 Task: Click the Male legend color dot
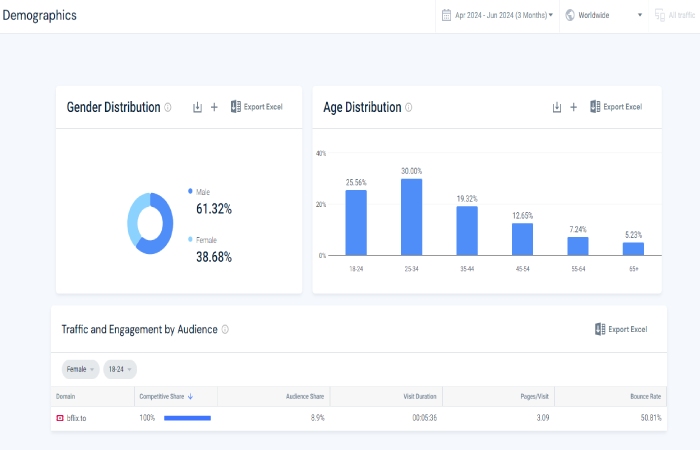pos(190,191)
